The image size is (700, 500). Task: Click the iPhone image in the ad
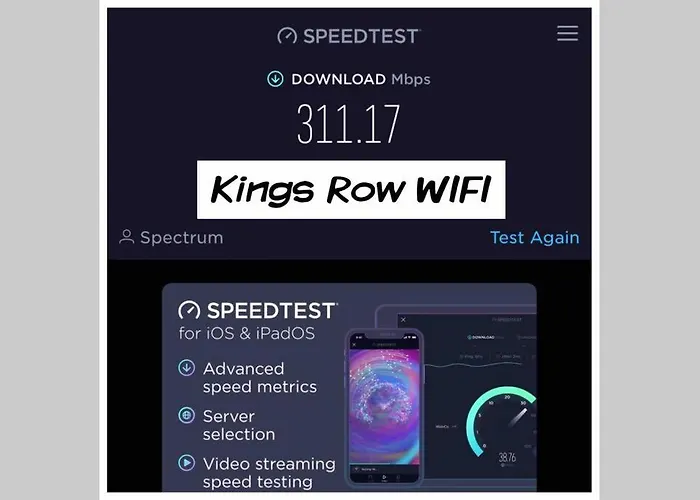[384, 408]
